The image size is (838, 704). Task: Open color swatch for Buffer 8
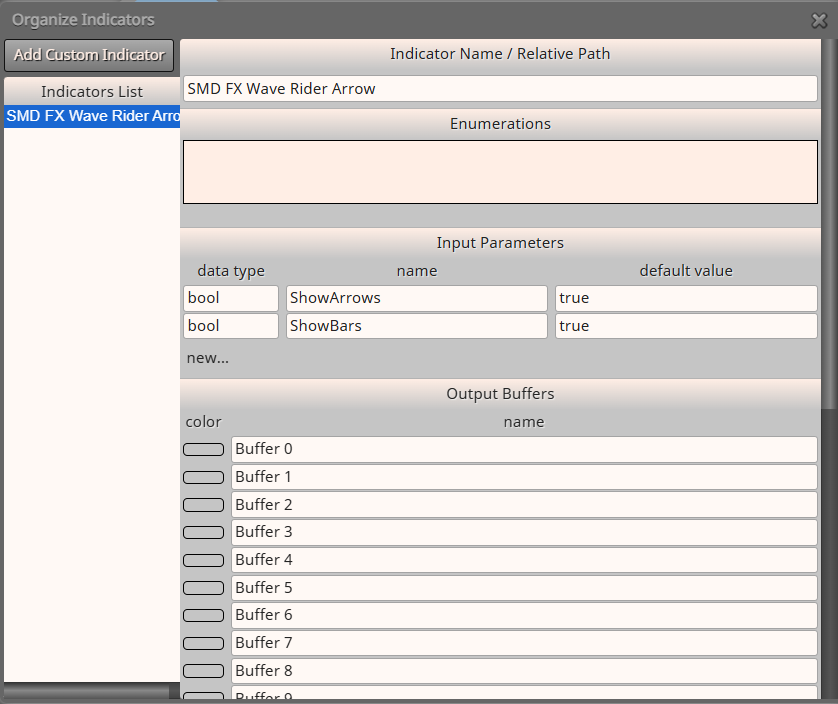204,671
